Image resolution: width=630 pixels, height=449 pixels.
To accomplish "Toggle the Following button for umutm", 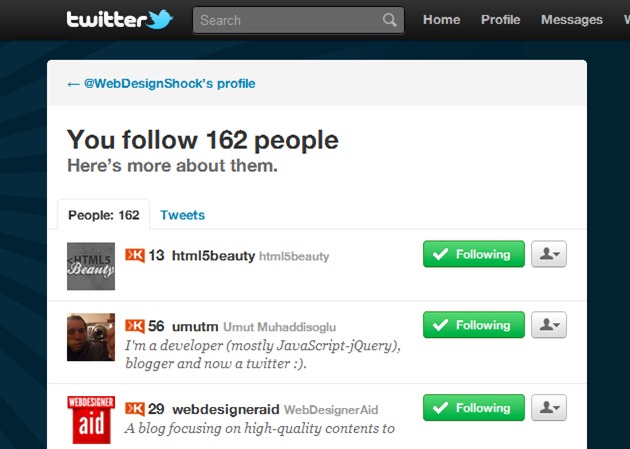I will (474, 325).
